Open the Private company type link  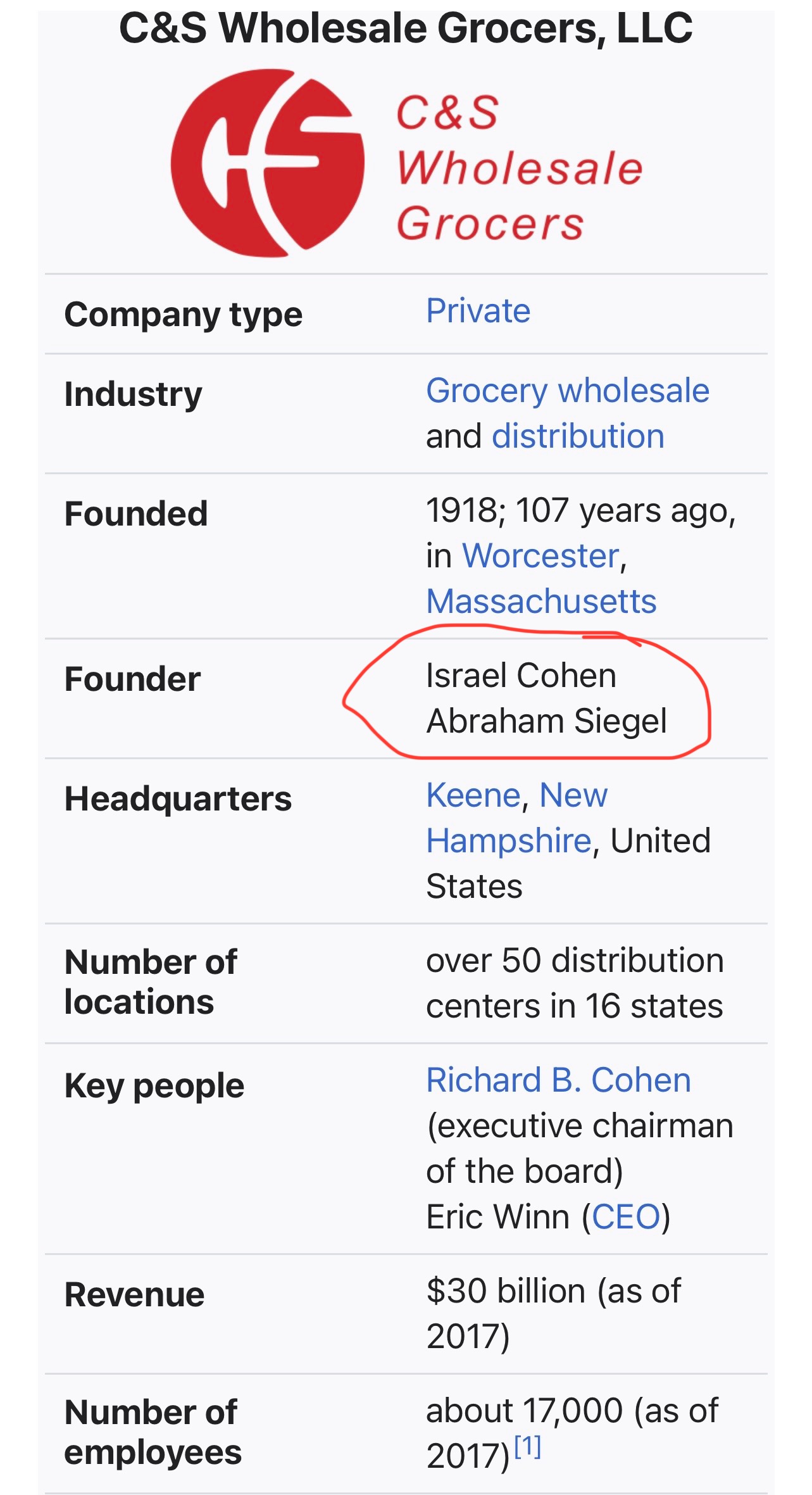pyautogui.click(x=478, y=311)
